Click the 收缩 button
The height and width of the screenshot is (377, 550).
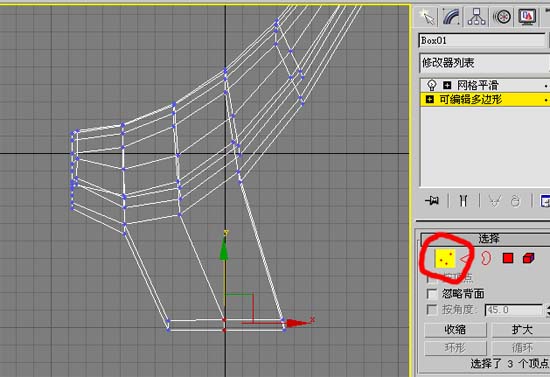click(x=455, y=330)
